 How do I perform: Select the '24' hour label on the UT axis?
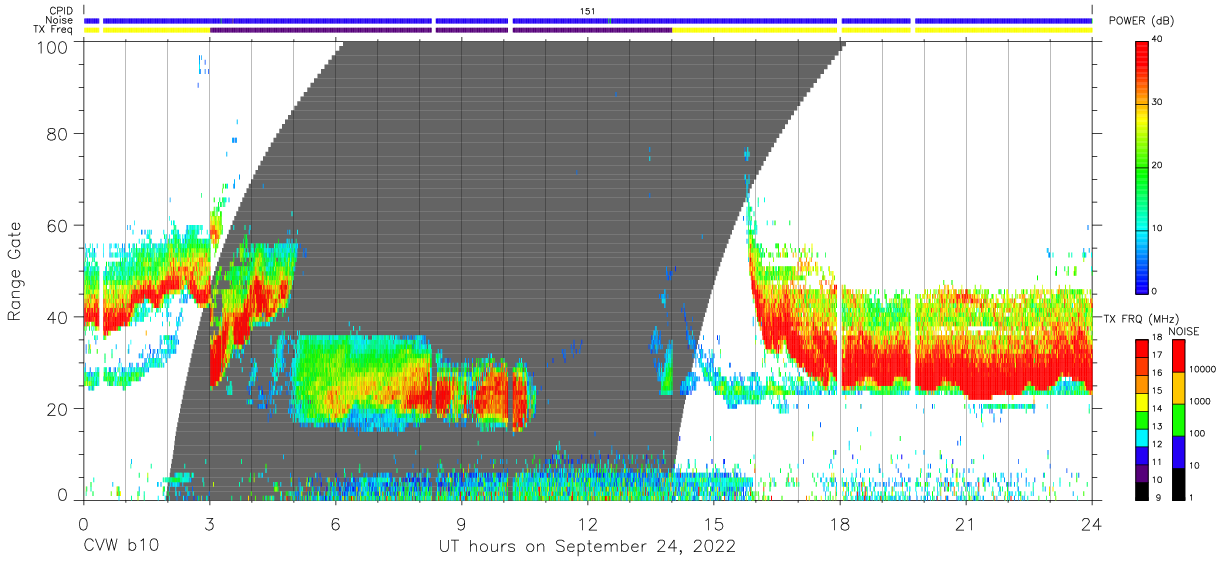1092,523
